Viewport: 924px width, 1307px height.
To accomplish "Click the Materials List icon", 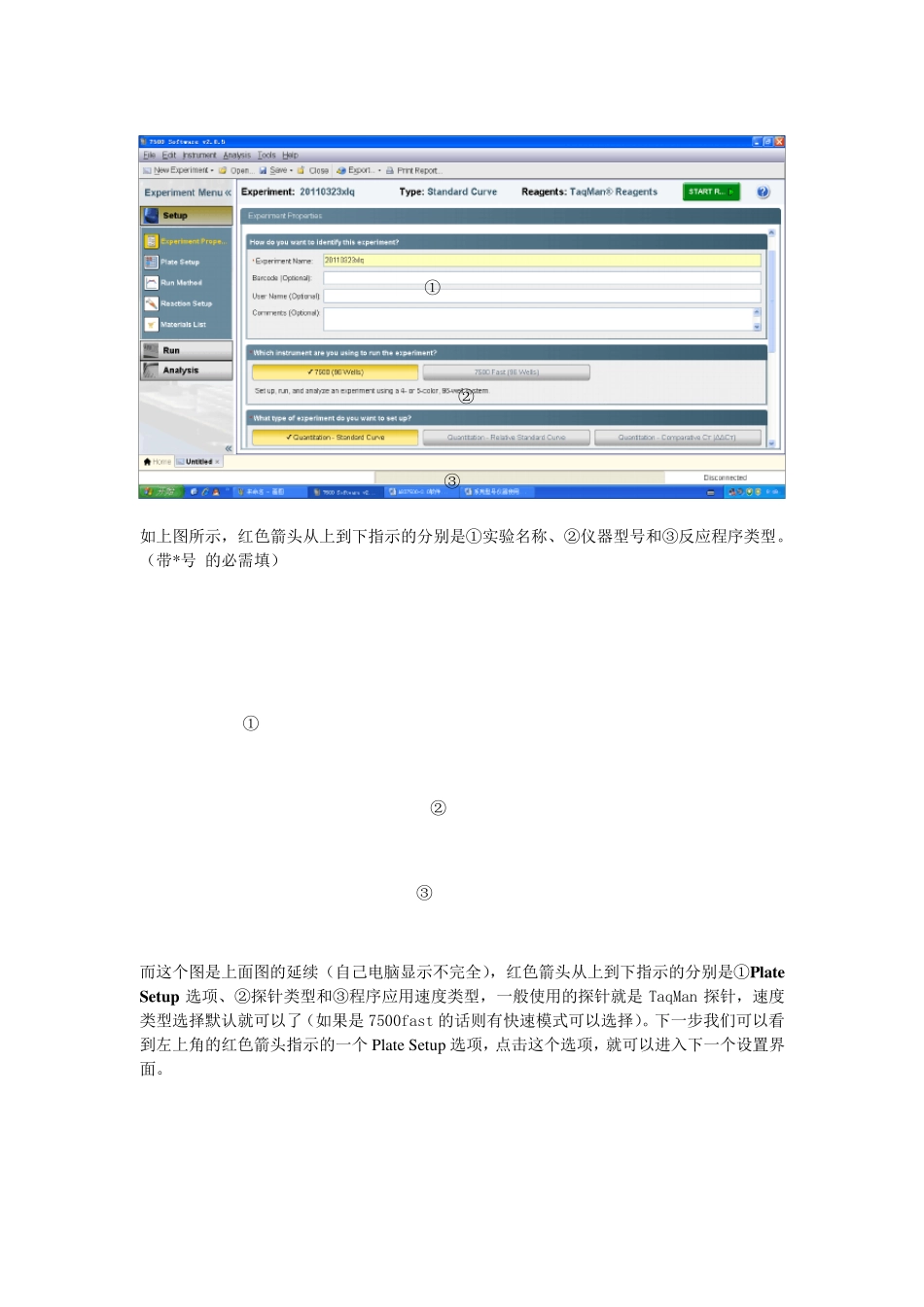I will pos(151,325).
